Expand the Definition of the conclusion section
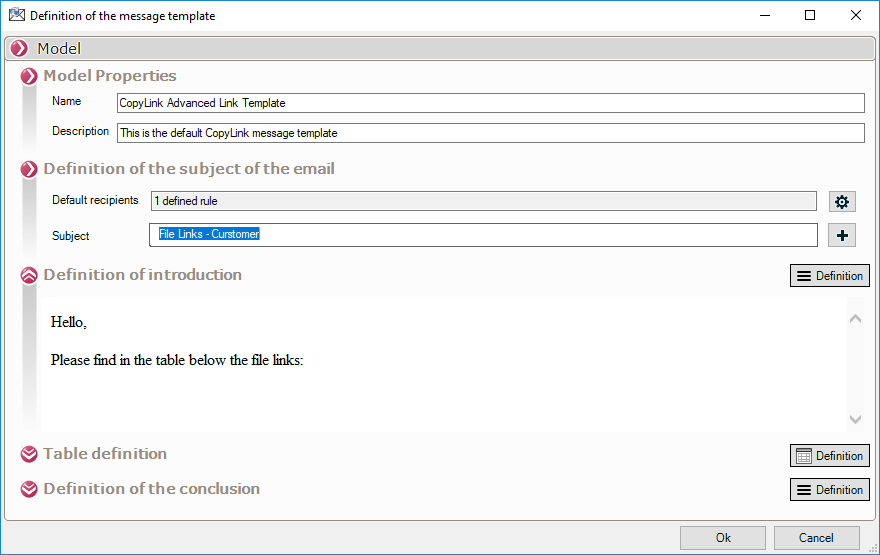This screenshot has height=555, width=880. coord(29,489)
